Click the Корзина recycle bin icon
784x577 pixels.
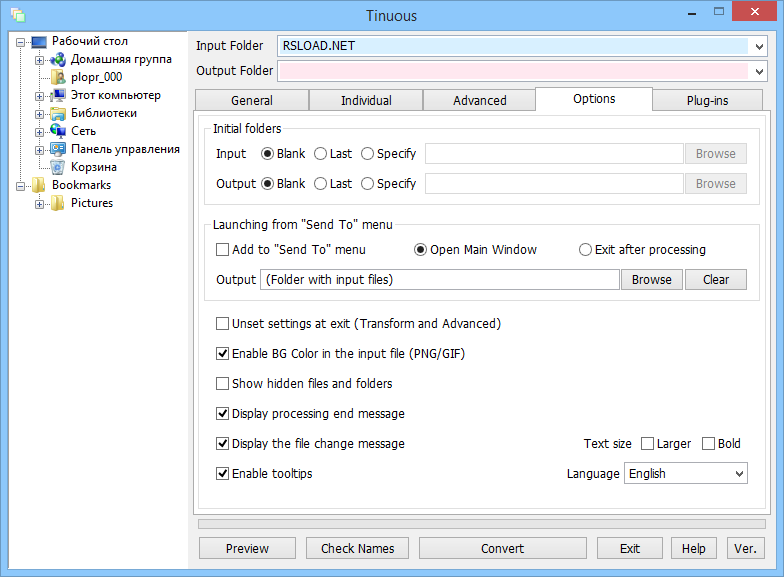coord(58,167)
